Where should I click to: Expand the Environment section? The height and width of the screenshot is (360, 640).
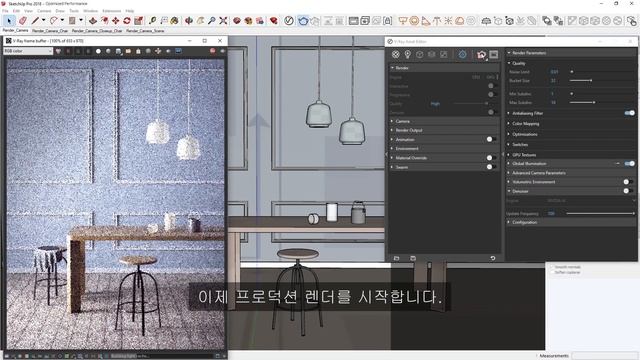pyautogui.click(x=444, y=149)
